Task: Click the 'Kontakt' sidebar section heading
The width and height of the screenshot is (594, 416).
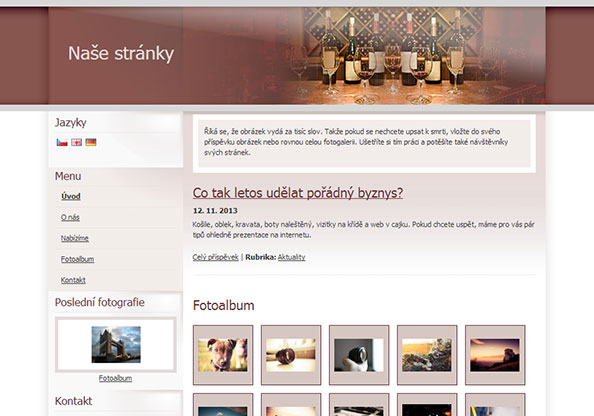Action: tap(73, 401)
